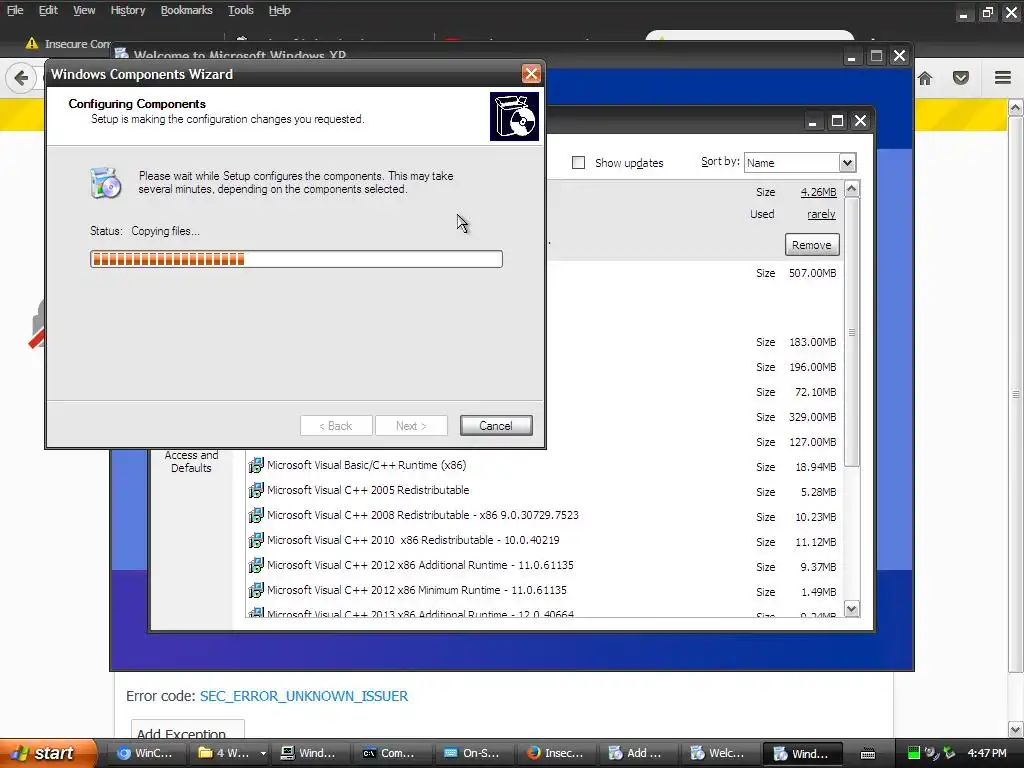Click icon for Visual C++ 2010 x86 Redistributable

click(x=256, y=540)
